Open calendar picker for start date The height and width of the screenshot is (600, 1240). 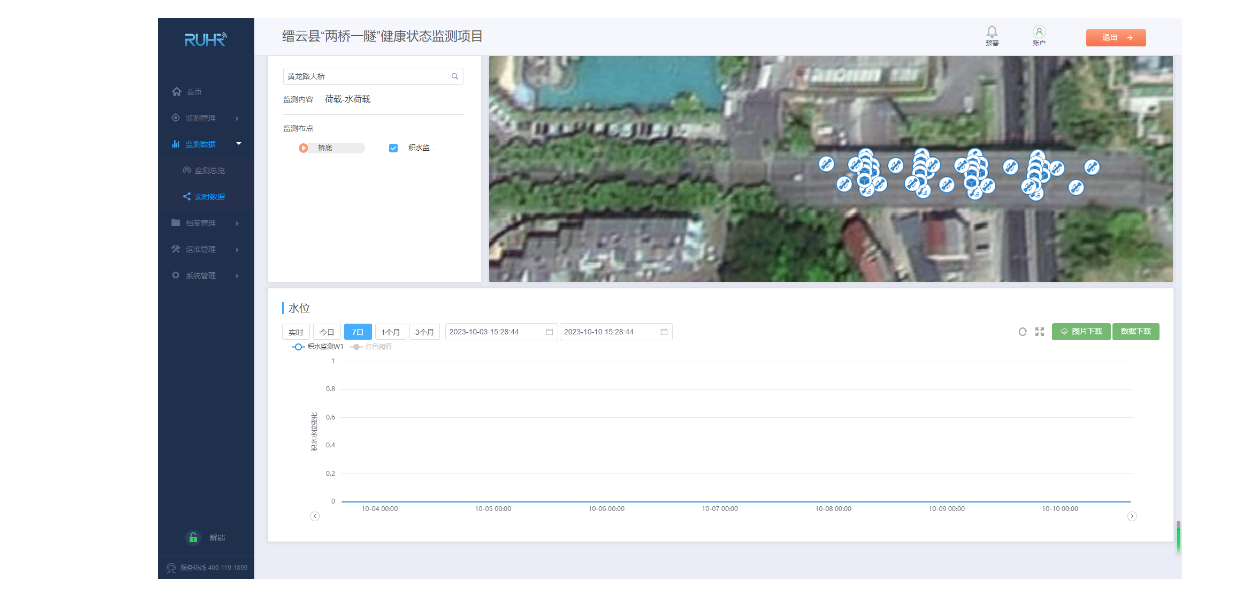coord(549,331)
